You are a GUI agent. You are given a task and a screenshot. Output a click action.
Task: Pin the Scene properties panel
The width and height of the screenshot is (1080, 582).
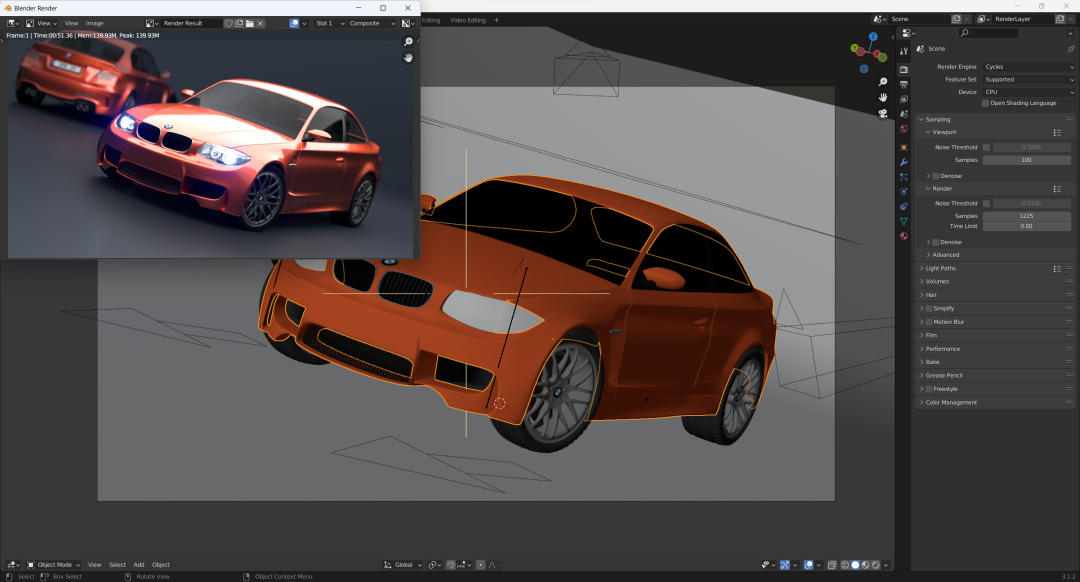1070,49
